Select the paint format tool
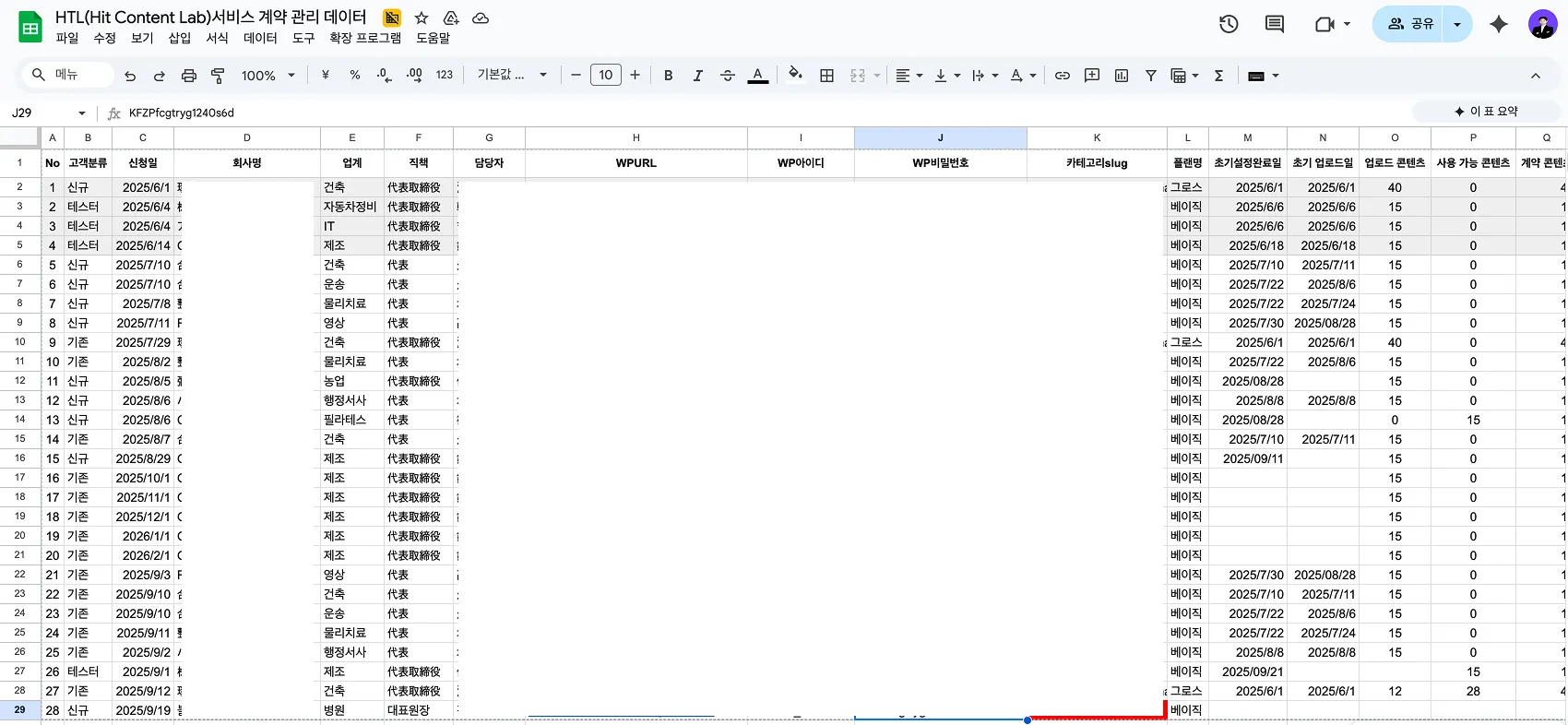 tap(219, 76)
